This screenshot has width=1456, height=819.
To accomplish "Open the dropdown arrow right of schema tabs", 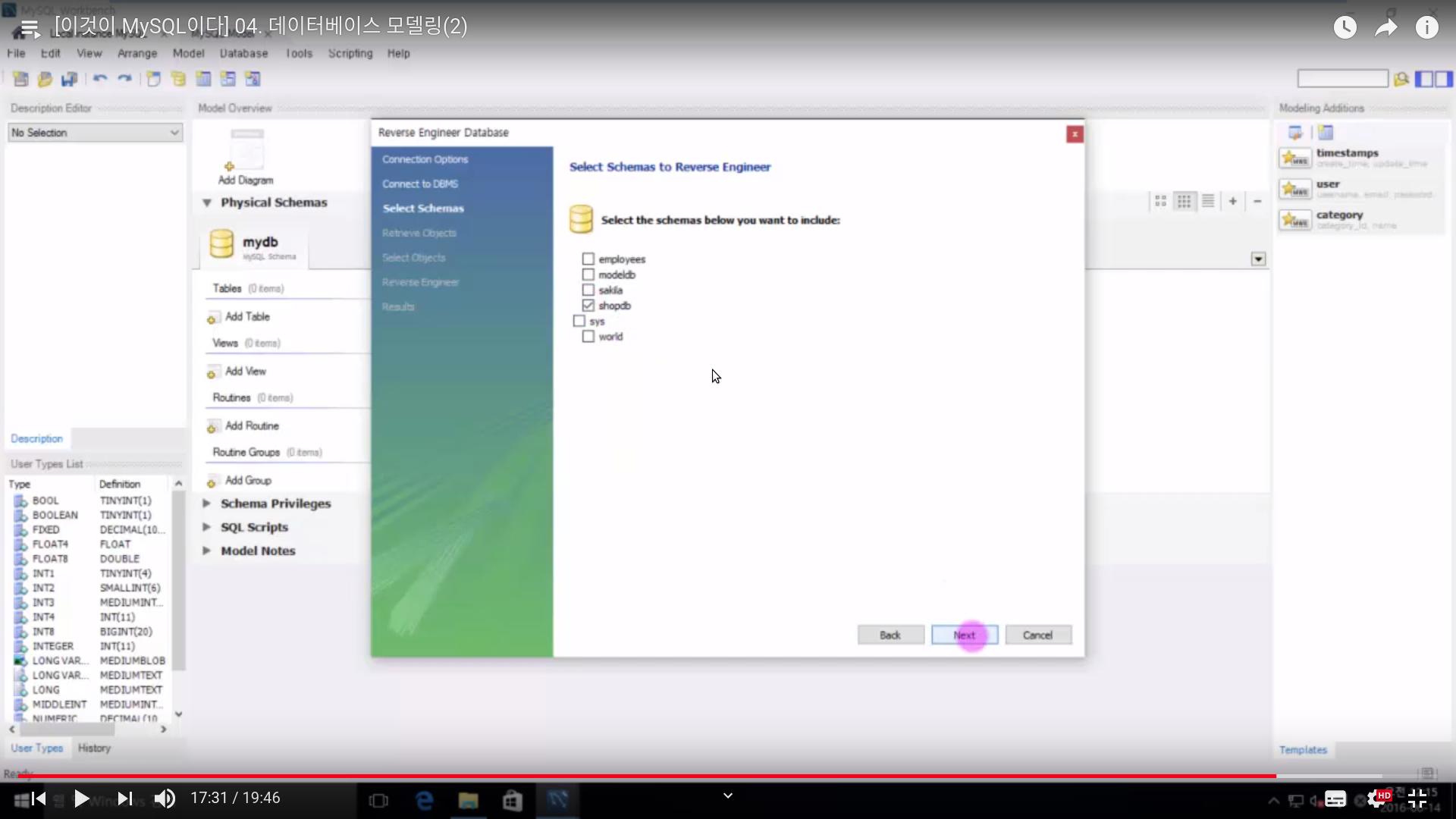I will 1258,259.
